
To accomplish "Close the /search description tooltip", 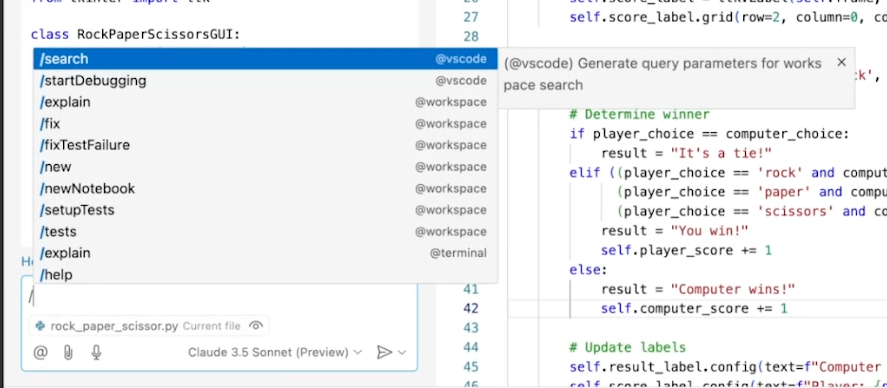I will (x=842, y=62).
